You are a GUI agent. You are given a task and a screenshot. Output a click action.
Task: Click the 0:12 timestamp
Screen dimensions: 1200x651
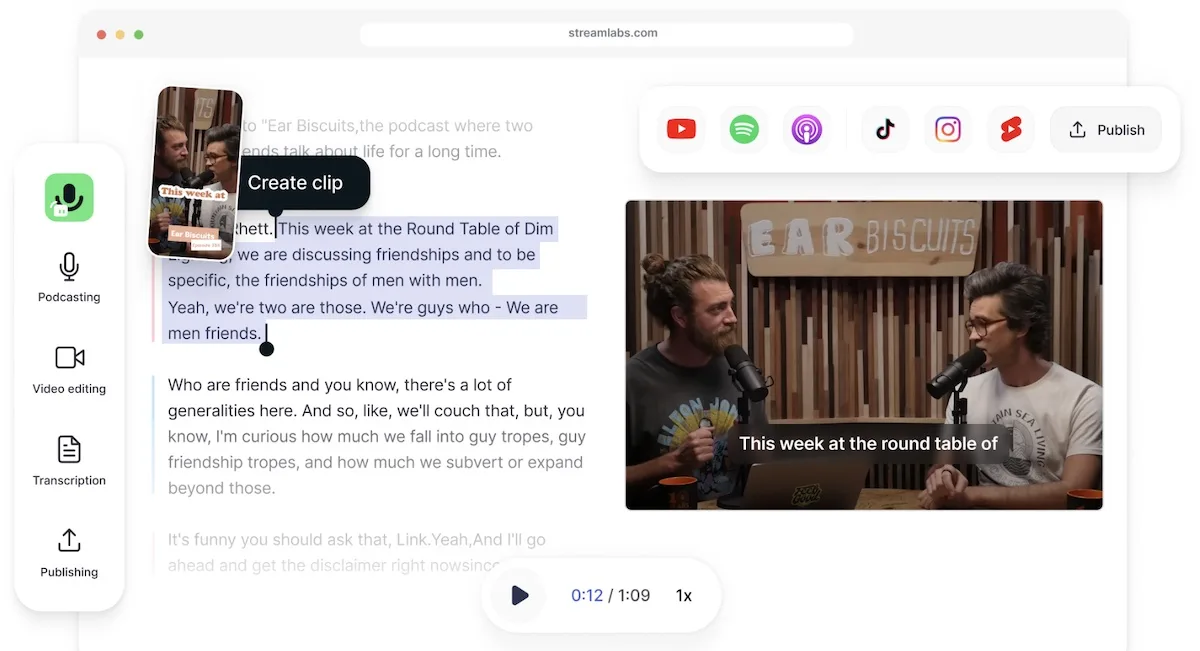(586, 594)
